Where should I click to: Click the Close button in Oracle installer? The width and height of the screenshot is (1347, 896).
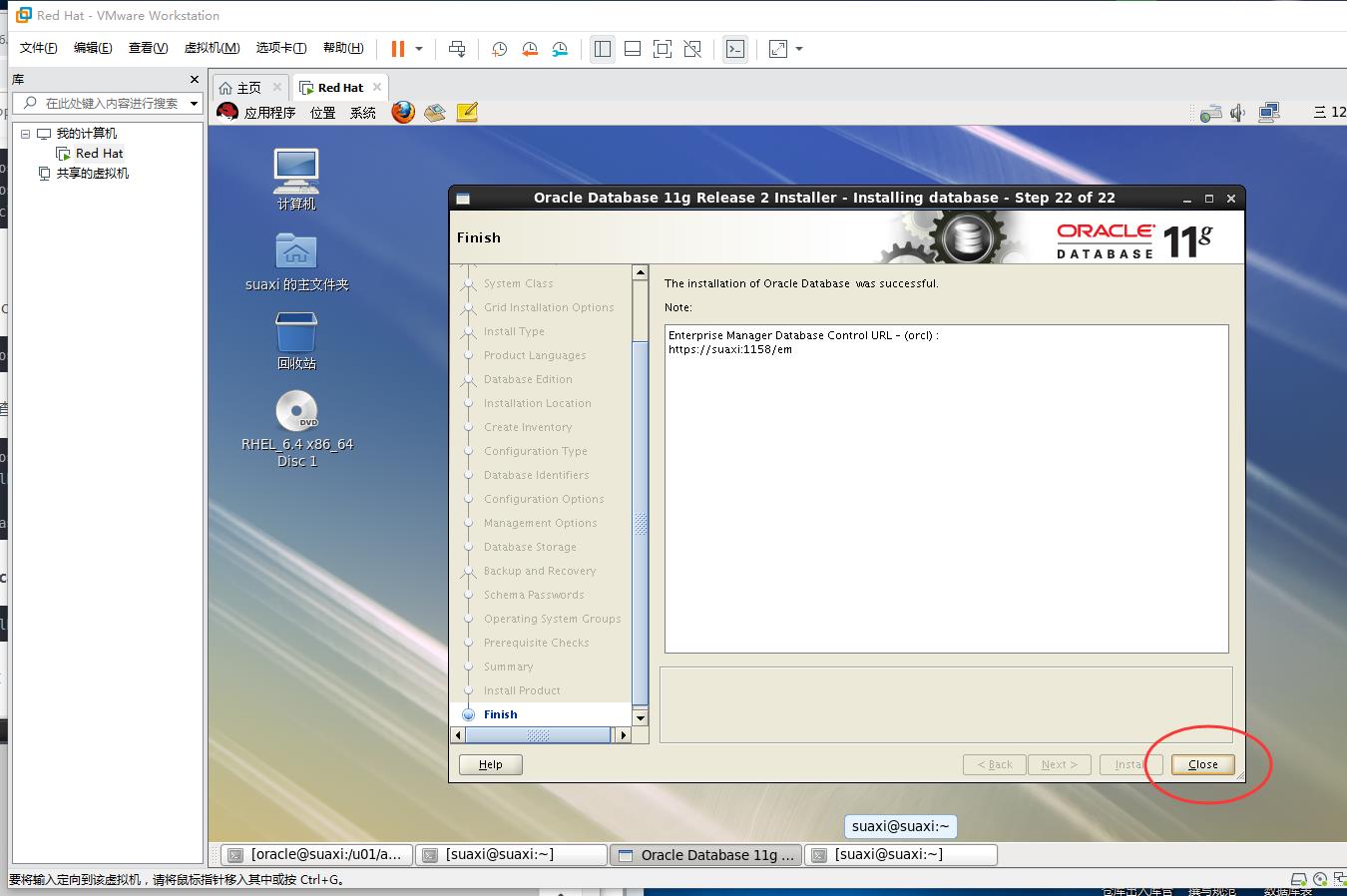(x=1202, y=764)
